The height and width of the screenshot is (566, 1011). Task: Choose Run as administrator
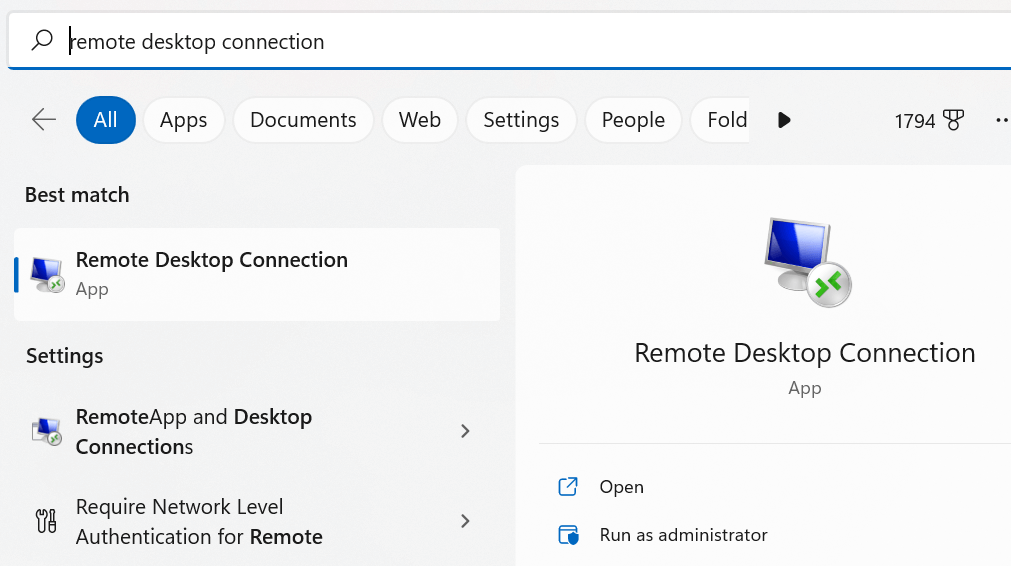click(x=683, y=535)
